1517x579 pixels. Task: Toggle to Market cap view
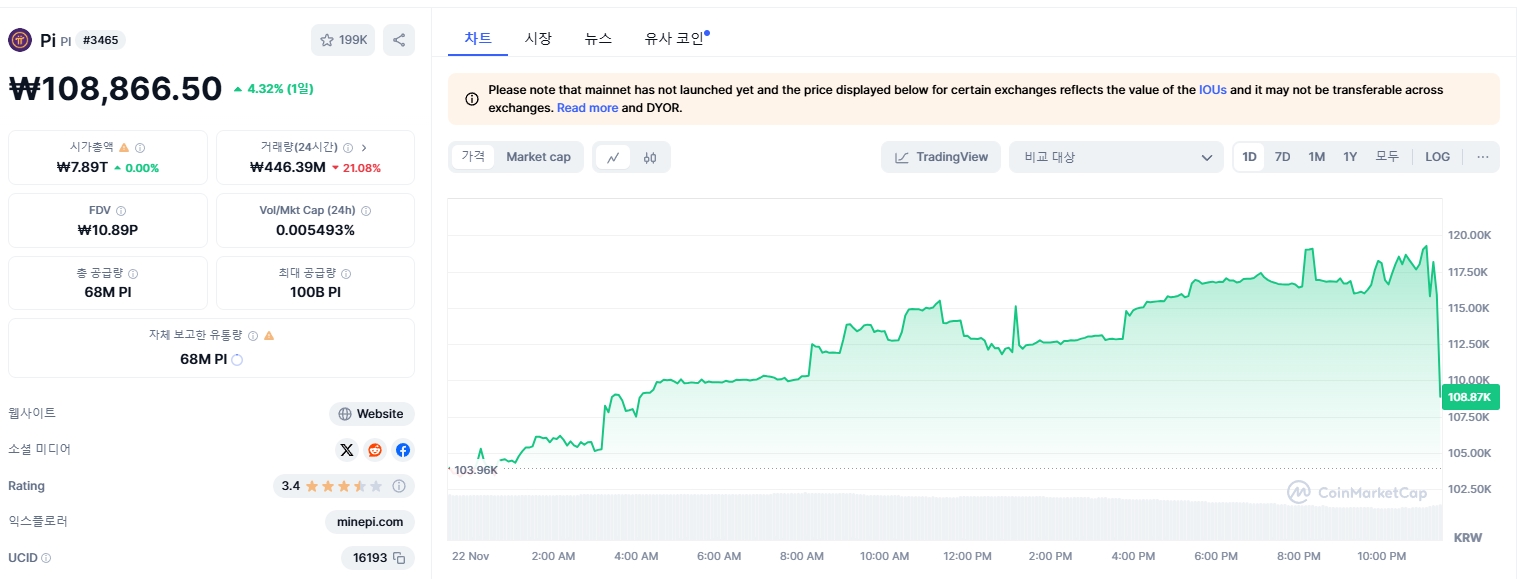pos(538,157)
